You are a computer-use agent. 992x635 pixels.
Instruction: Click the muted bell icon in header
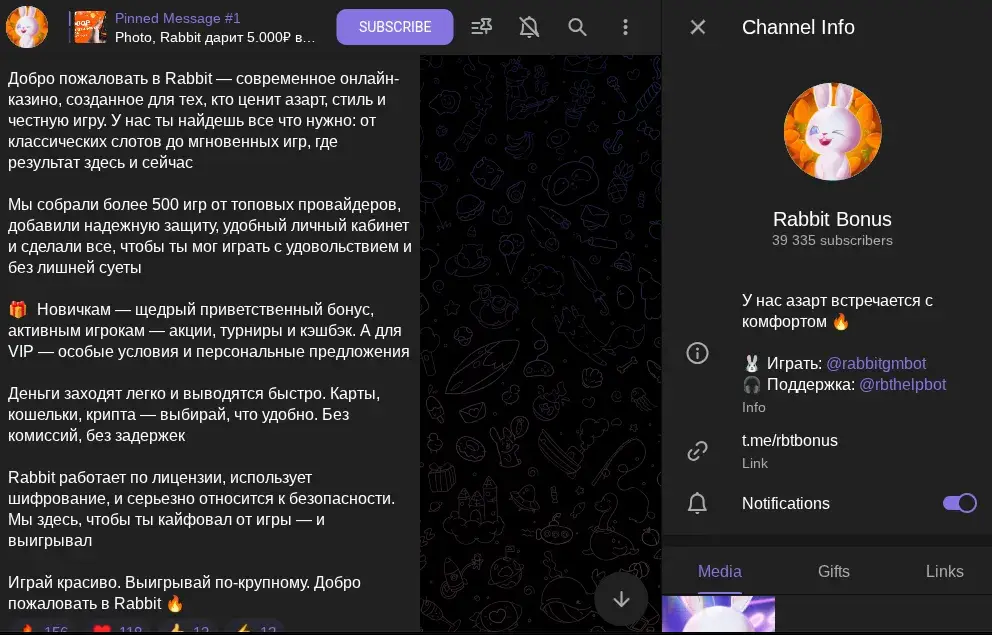coord(529,27)
